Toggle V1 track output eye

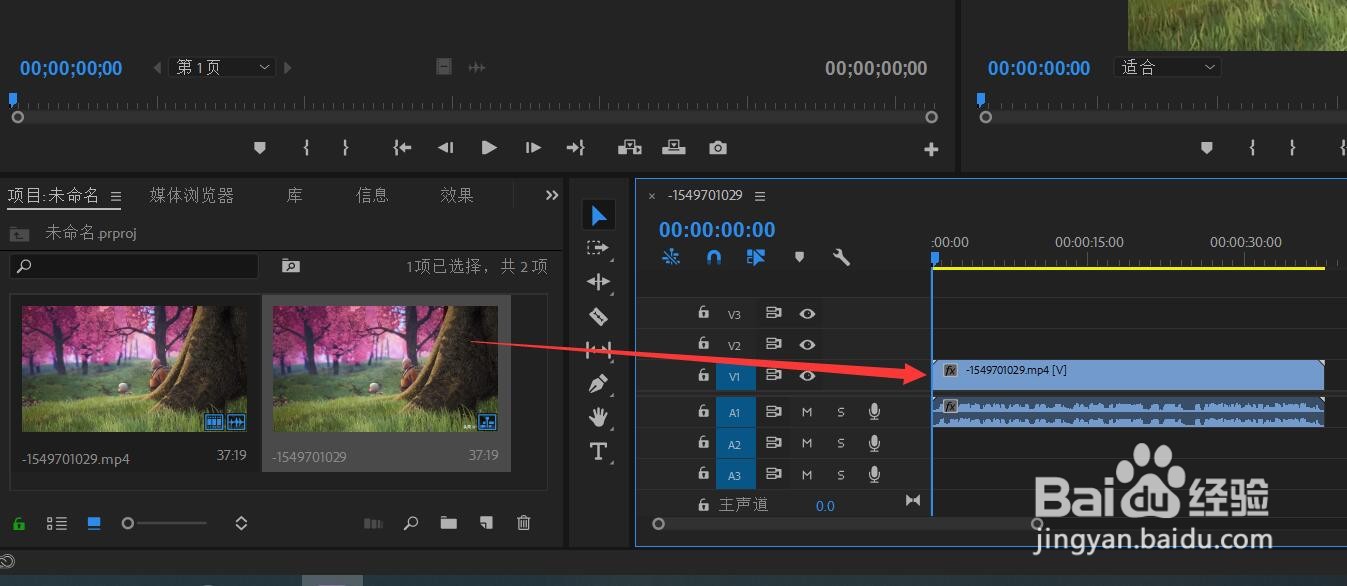coord(807,376)
